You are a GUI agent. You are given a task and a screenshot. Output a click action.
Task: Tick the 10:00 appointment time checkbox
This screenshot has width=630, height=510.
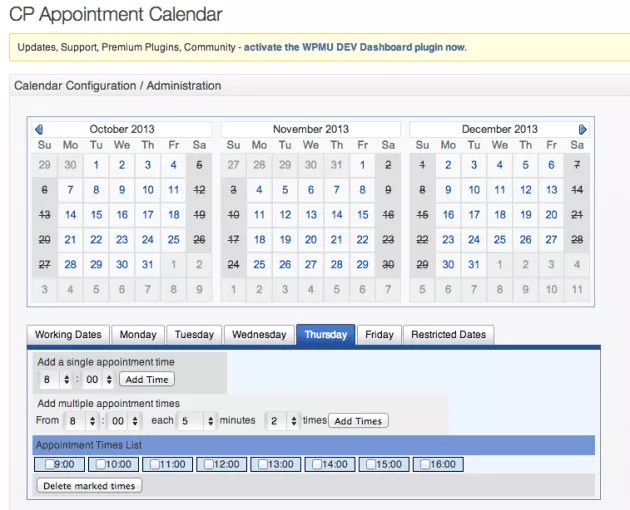pos(101,465)
